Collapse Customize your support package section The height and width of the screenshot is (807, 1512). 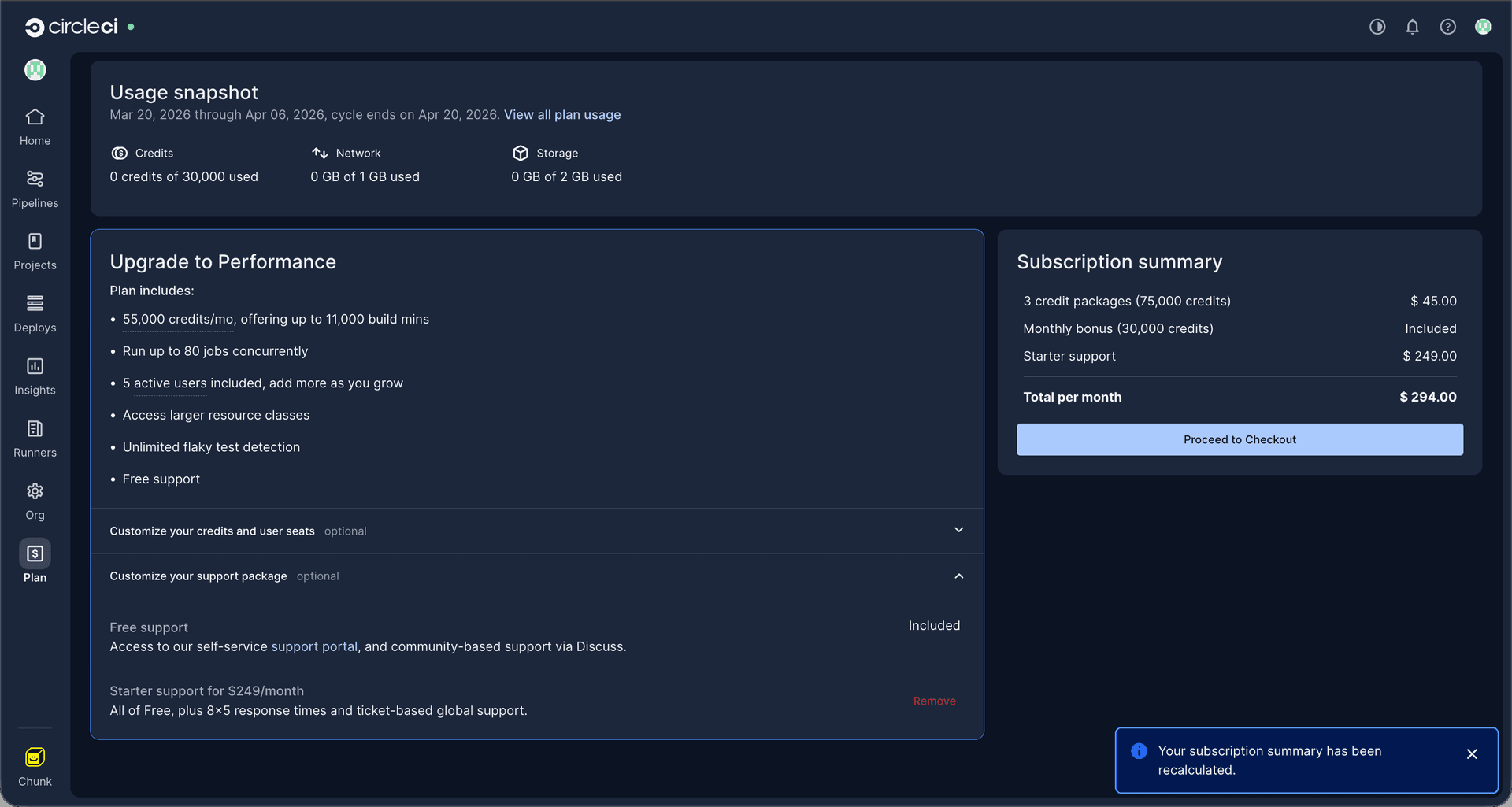click(x=958, y=576)
